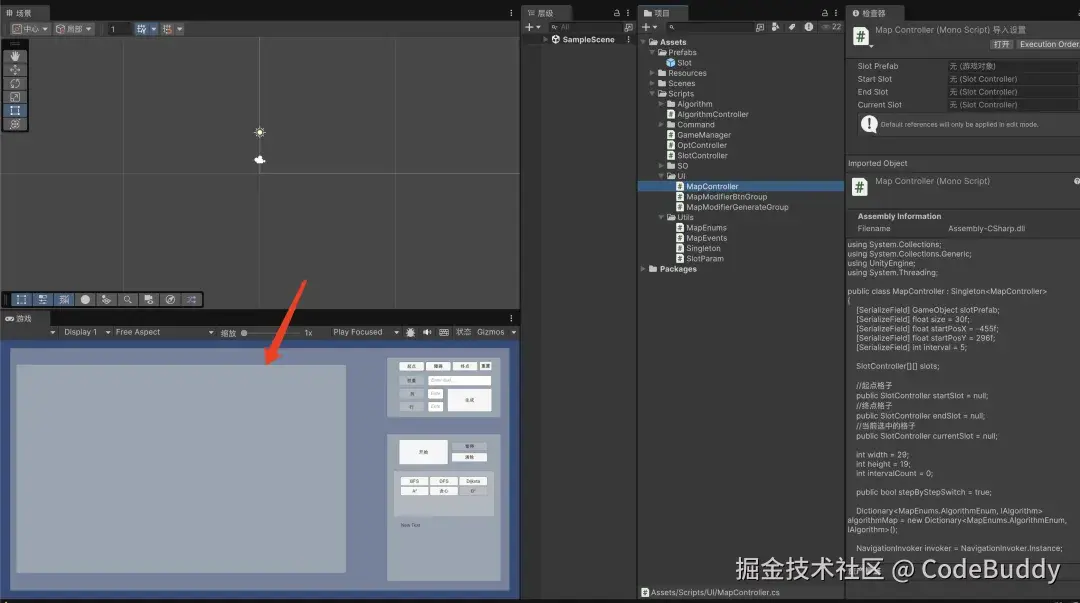Click the Hierarchy add (+) button

point(532,27)
